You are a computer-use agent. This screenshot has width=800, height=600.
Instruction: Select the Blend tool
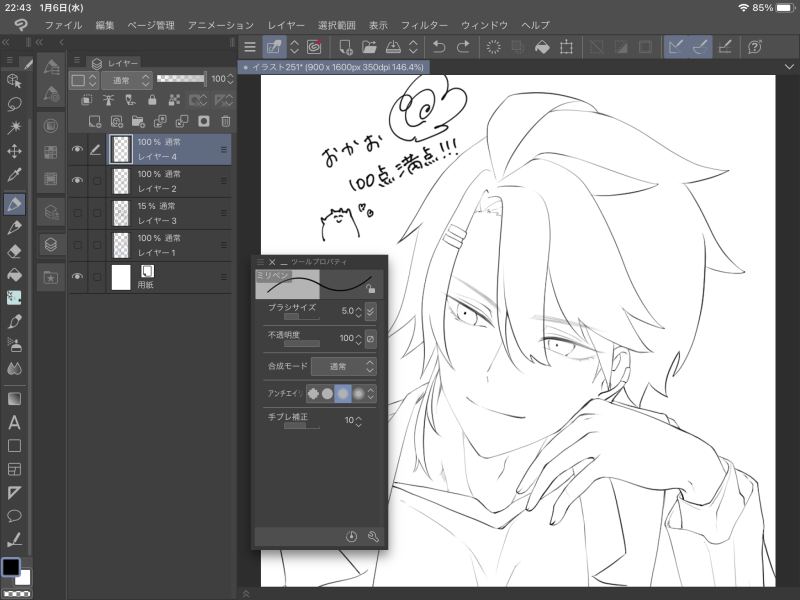(14, 368)
